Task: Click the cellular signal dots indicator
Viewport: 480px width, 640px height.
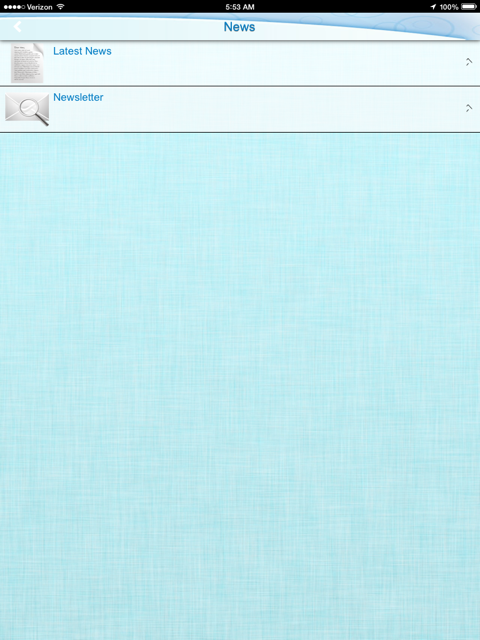Action: [14, 7]
